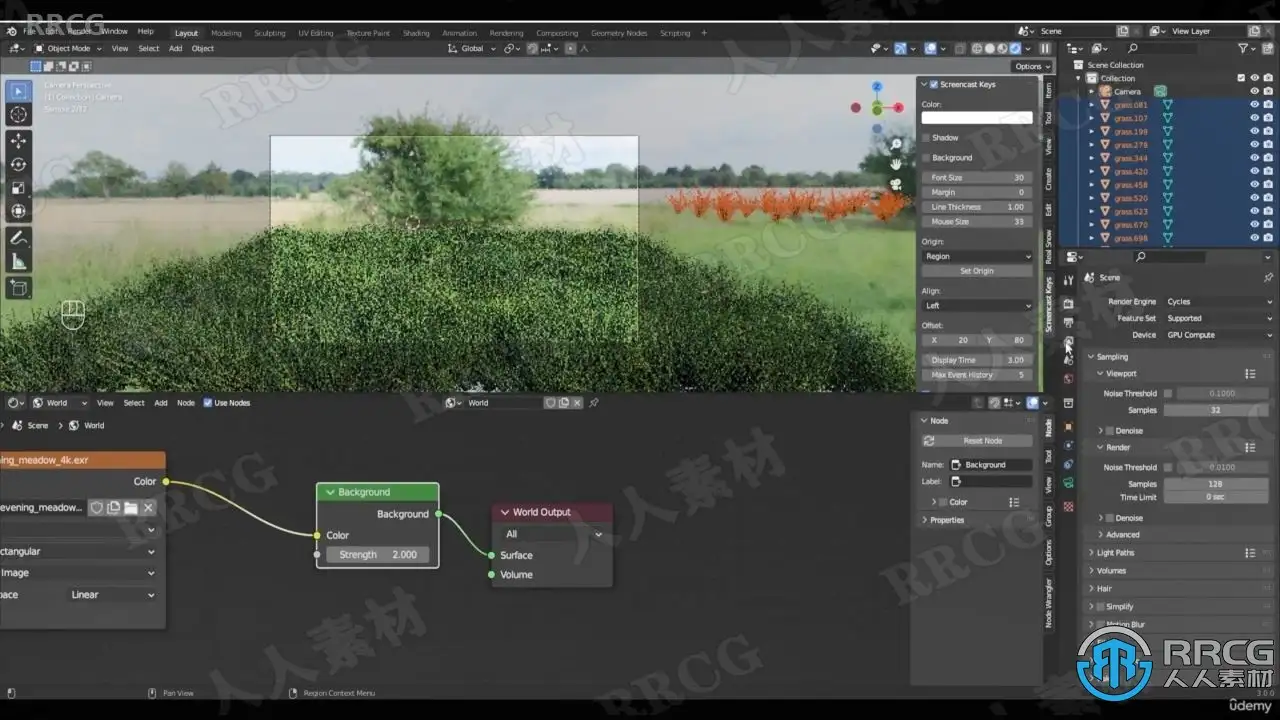Screen dimensions: 1280x720
Task: Open the Modeling workspace tab
Action: pos(226,33)
